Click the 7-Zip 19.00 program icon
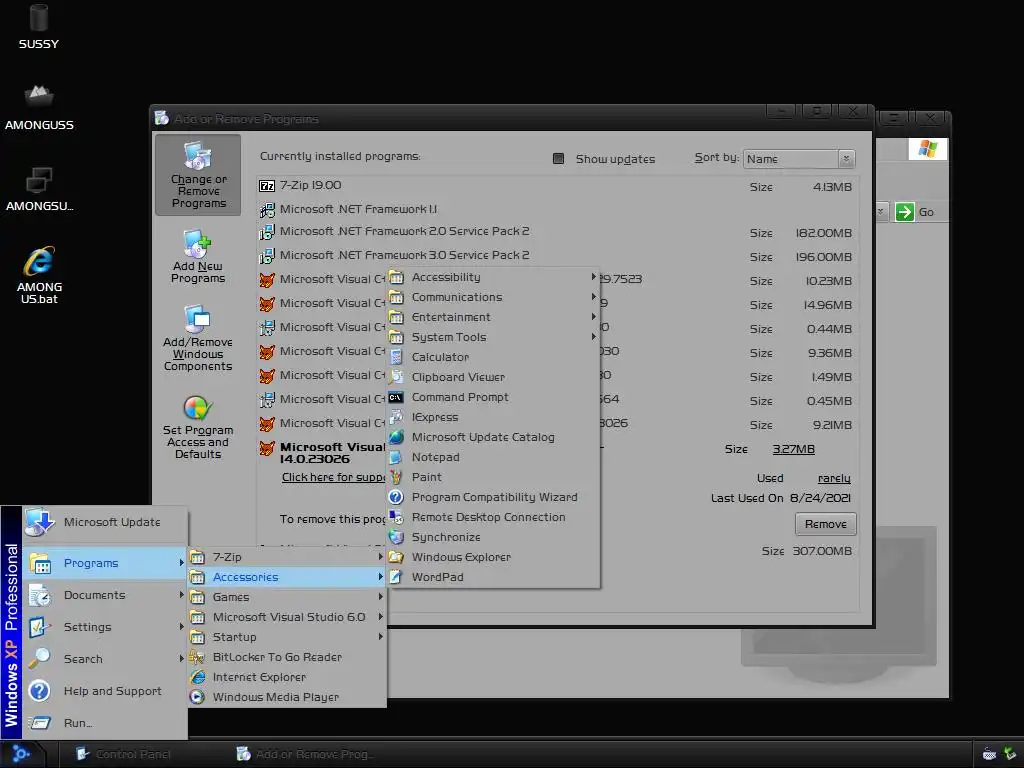Image resolution: width=1024 pixels, height=768 pixels. click(x=267, y=186)
